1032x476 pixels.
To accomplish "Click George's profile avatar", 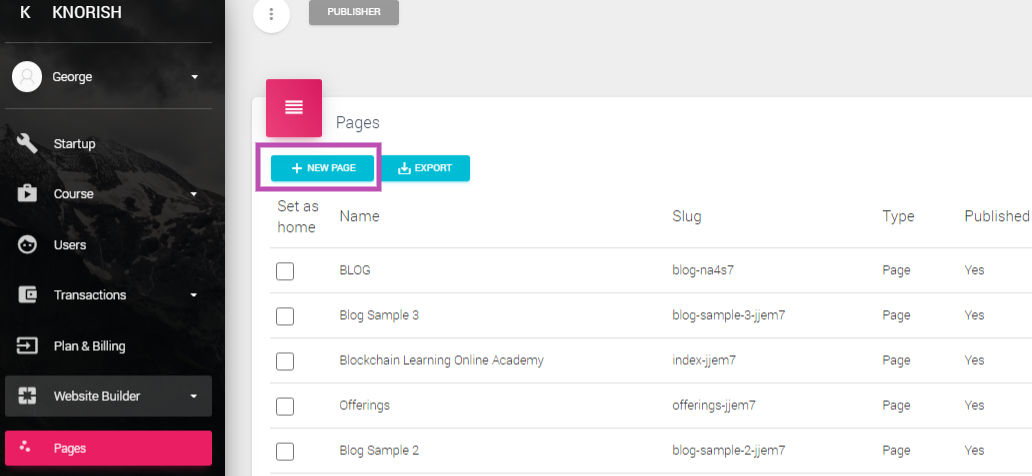I will (x=27, y=77).
